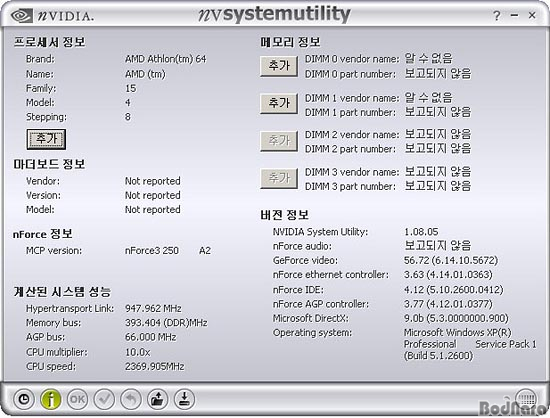Click the checkmark apply icon

[104, 399]
